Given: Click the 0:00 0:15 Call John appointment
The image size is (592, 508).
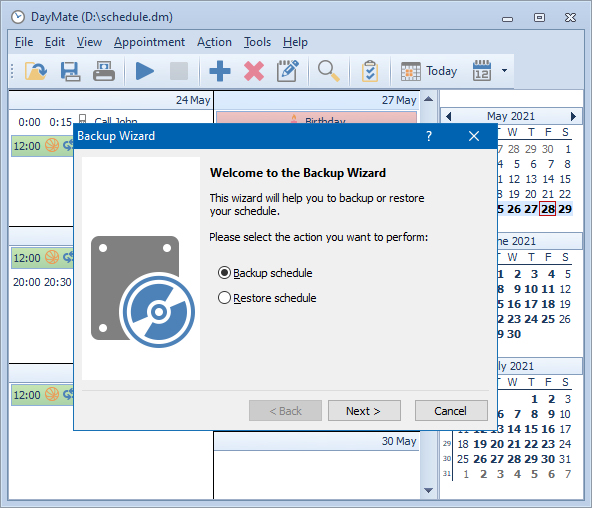Looking at the screenshot, I should click(78, 121).
